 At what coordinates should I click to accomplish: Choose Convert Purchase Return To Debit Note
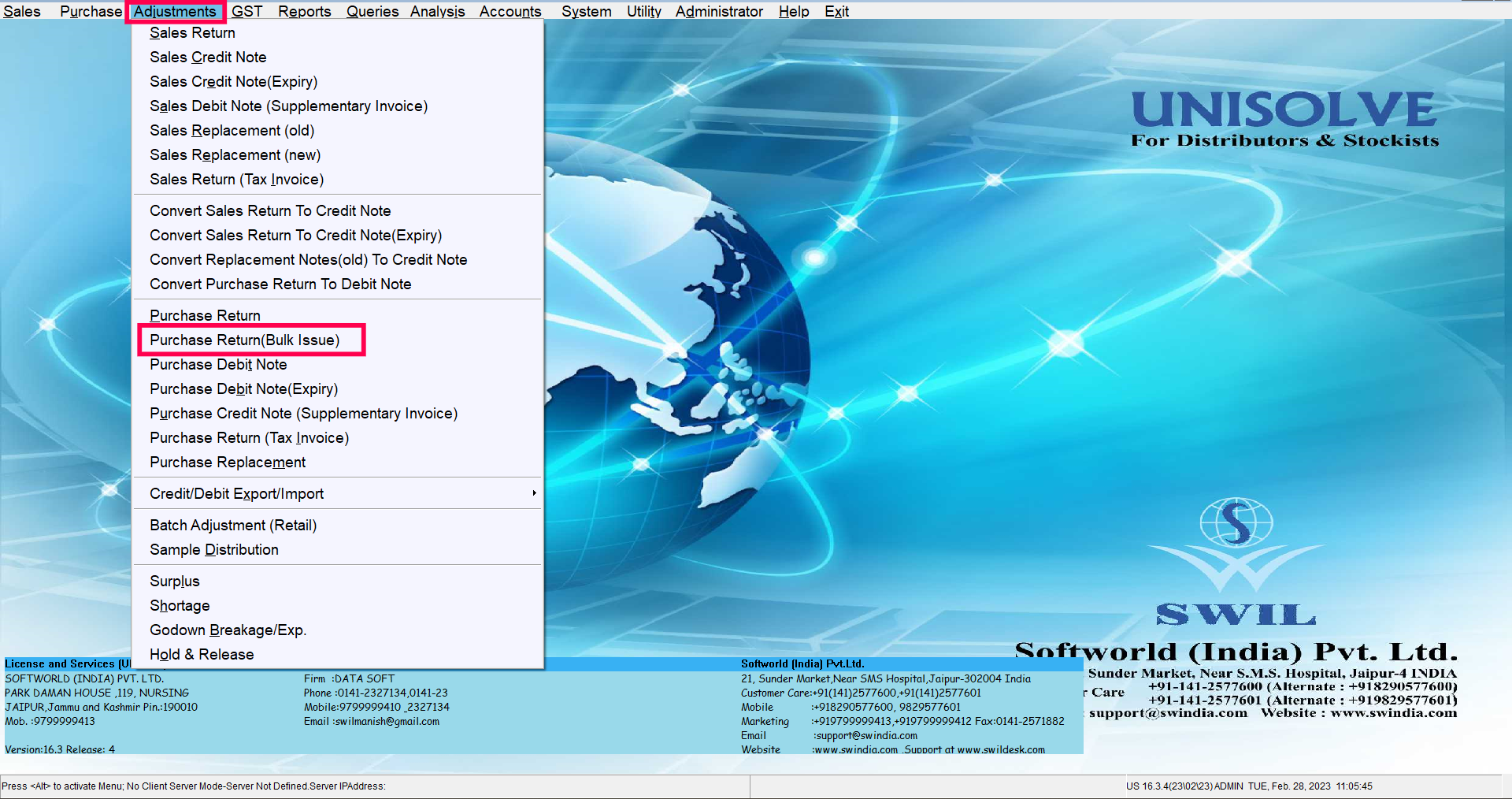click(x=338, y=284)
